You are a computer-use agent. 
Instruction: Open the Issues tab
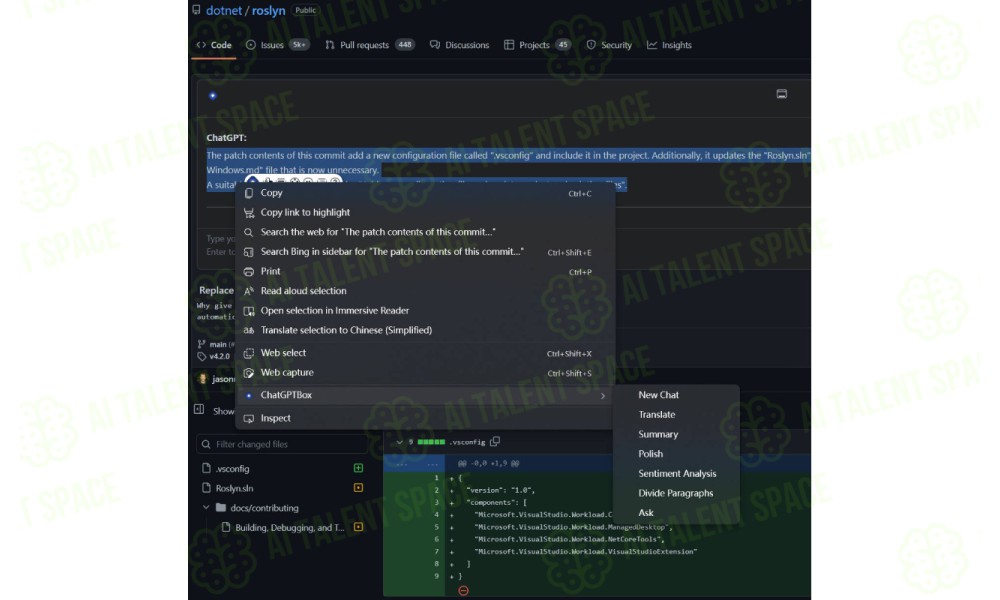tap(277, 45)
